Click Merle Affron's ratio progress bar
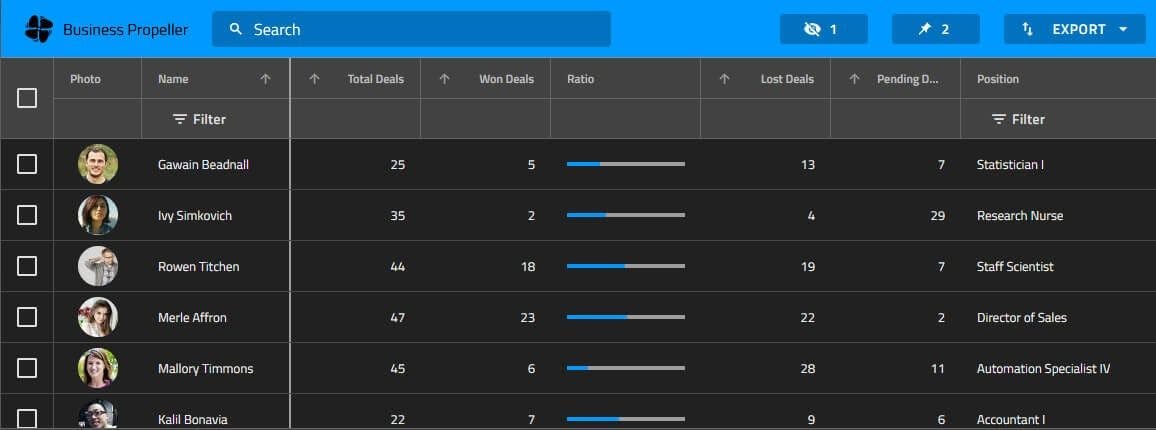Image resolution: width=1156 pixels, height=430 pixels. [625, 317]
